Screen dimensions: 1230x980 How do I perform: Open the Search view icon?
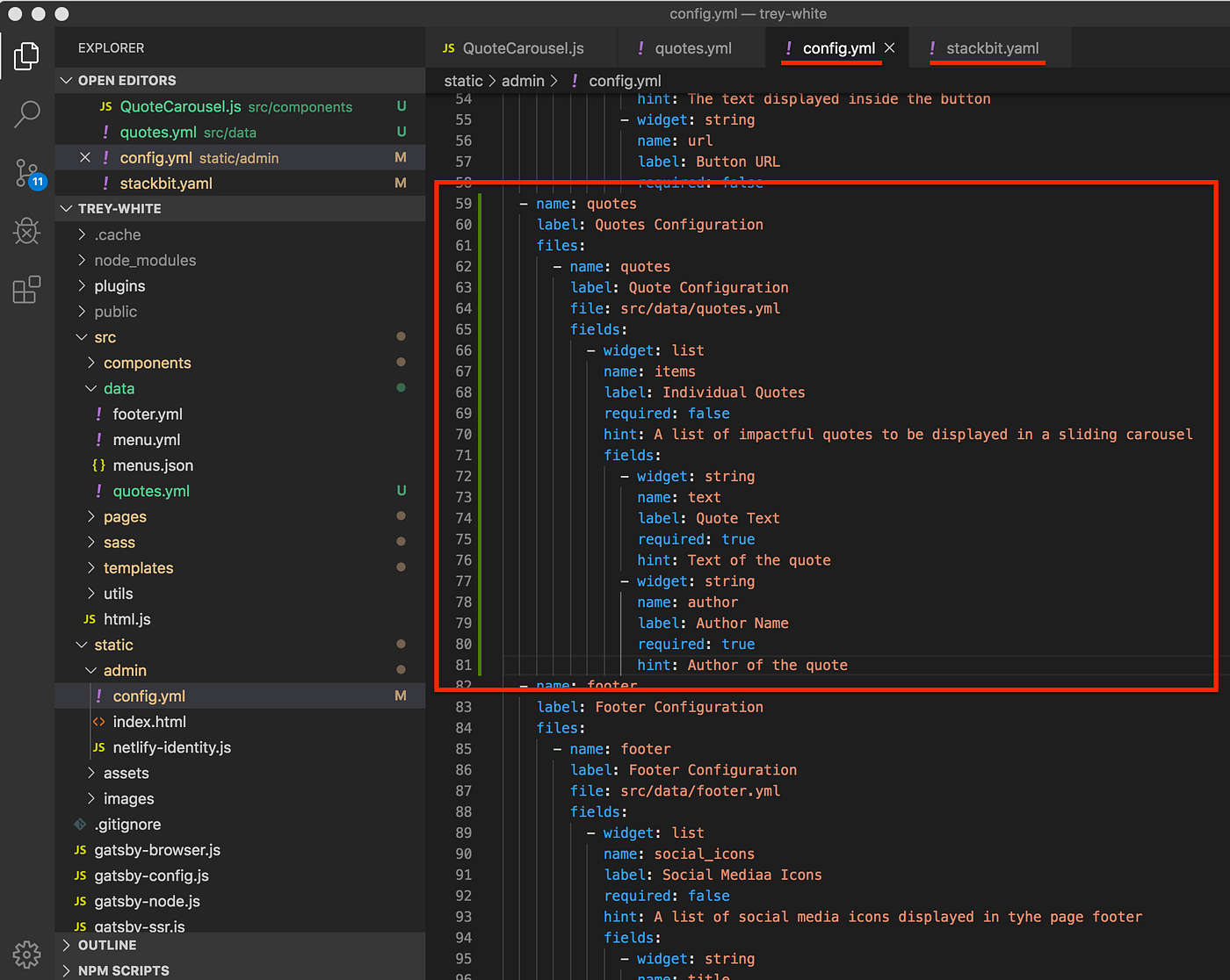26,113
